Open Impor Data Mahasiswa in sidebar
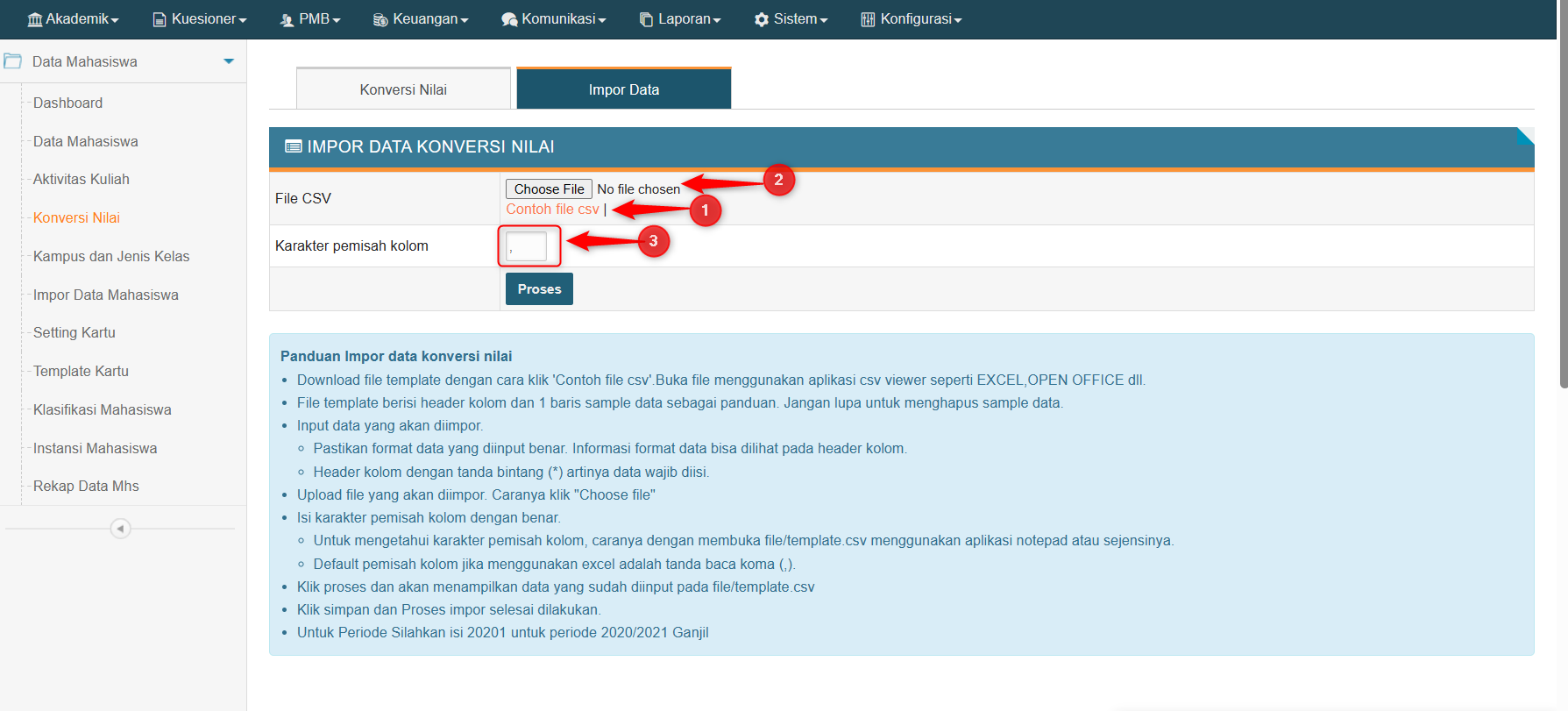 point(105,295)
